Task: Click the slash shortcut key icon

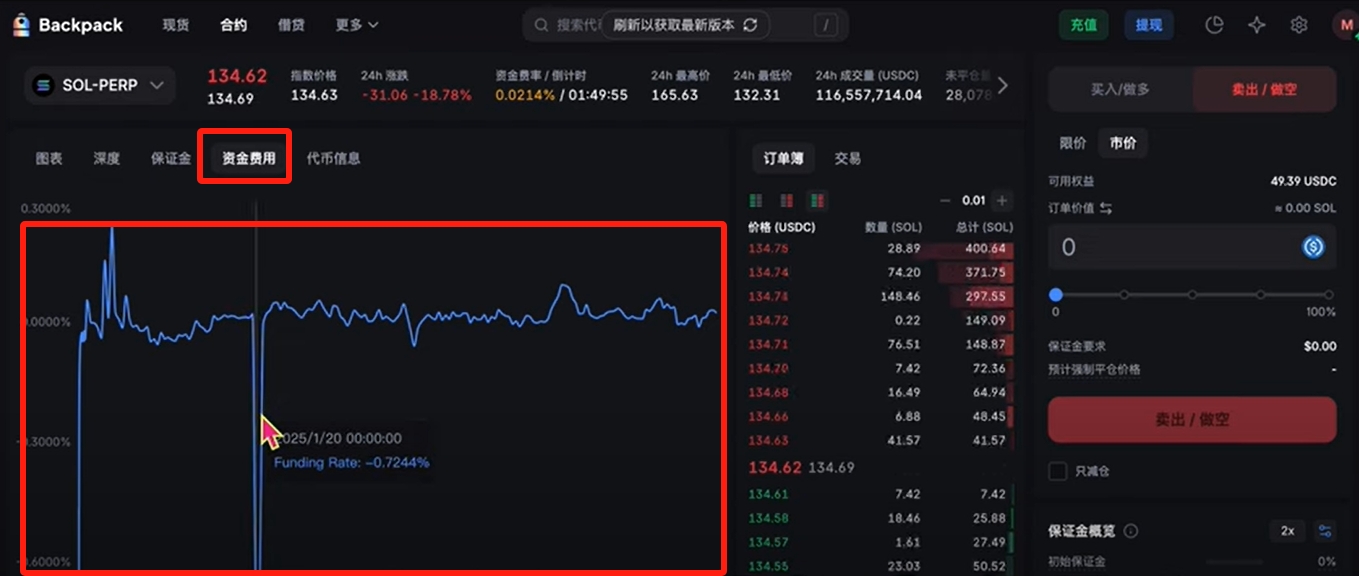Action: (825, 25)
